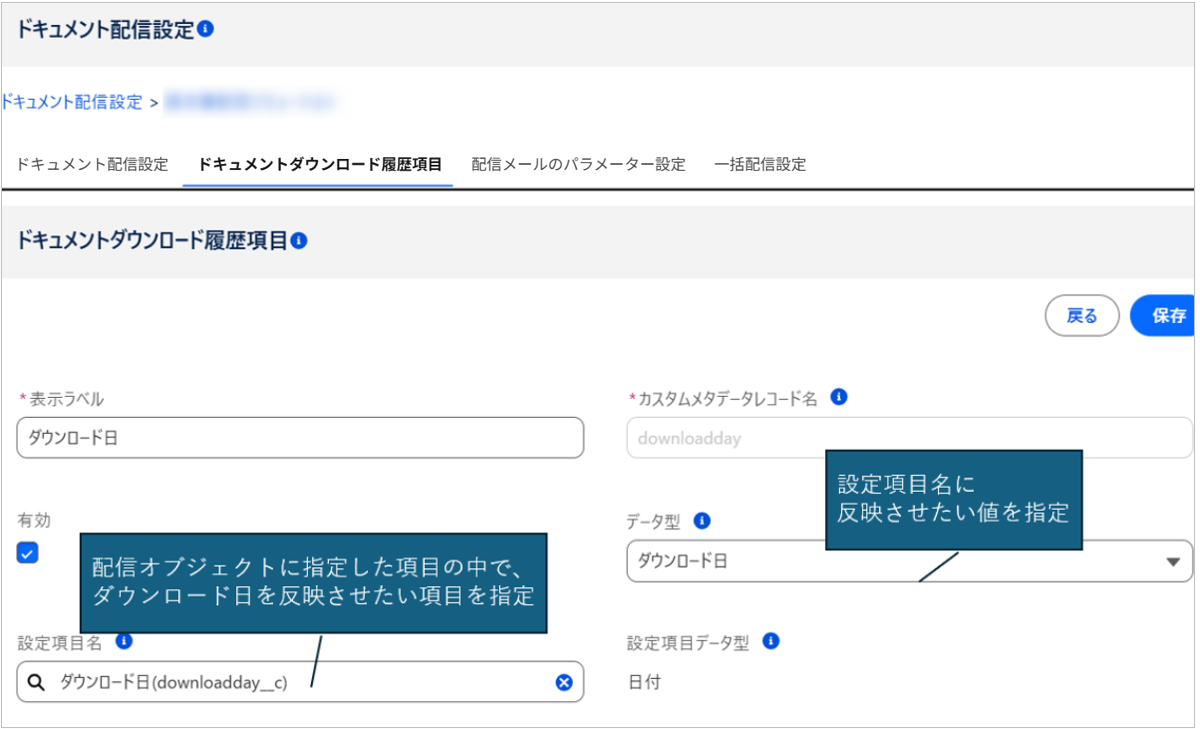Image resolution: width=1200 pixels, height=729 pixels.
Task: Open the 配信メールのパラメーター設定 tab
Action: click(x=578, y=165)
